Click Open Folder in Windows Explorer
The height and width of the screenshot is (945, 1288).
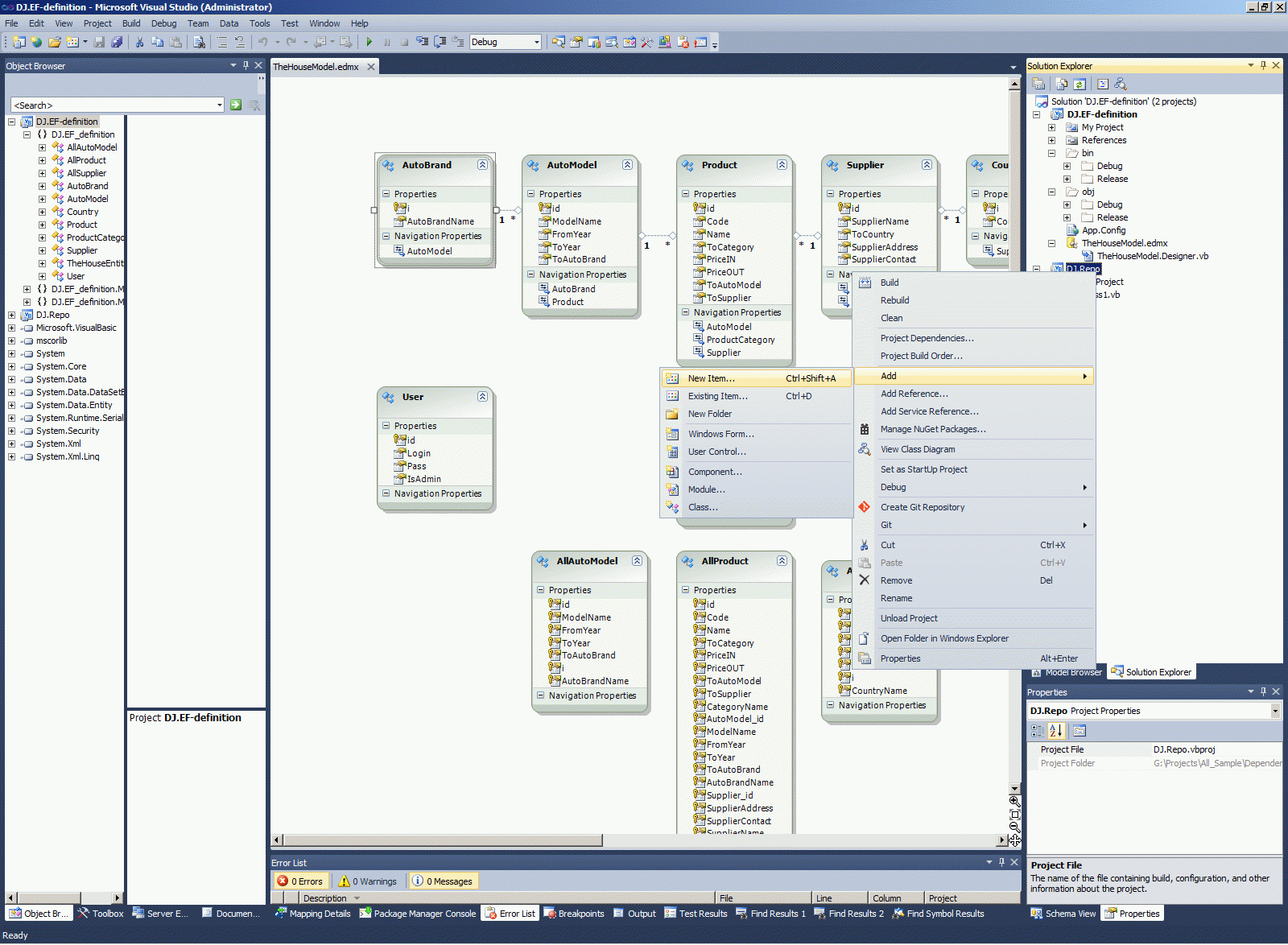(974, 638)
